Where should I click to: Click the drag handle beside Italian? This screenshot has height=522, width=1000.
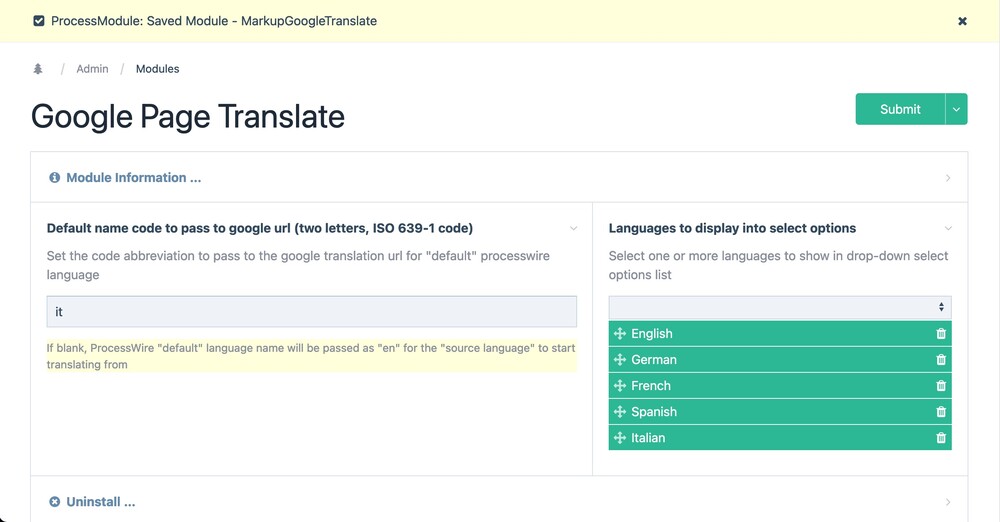click(x=620, y=438)
